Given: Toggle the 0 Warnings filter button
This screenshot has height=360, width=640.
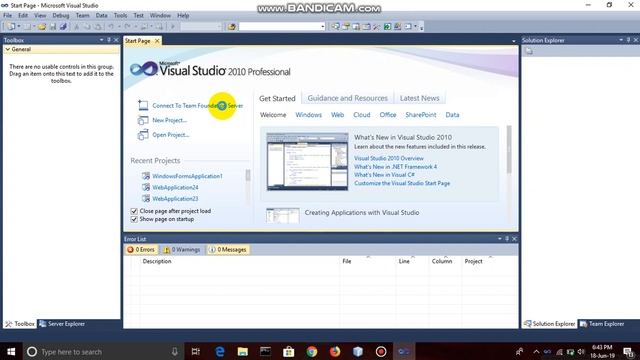Looking at the screenshot, I should pos(182,249).
